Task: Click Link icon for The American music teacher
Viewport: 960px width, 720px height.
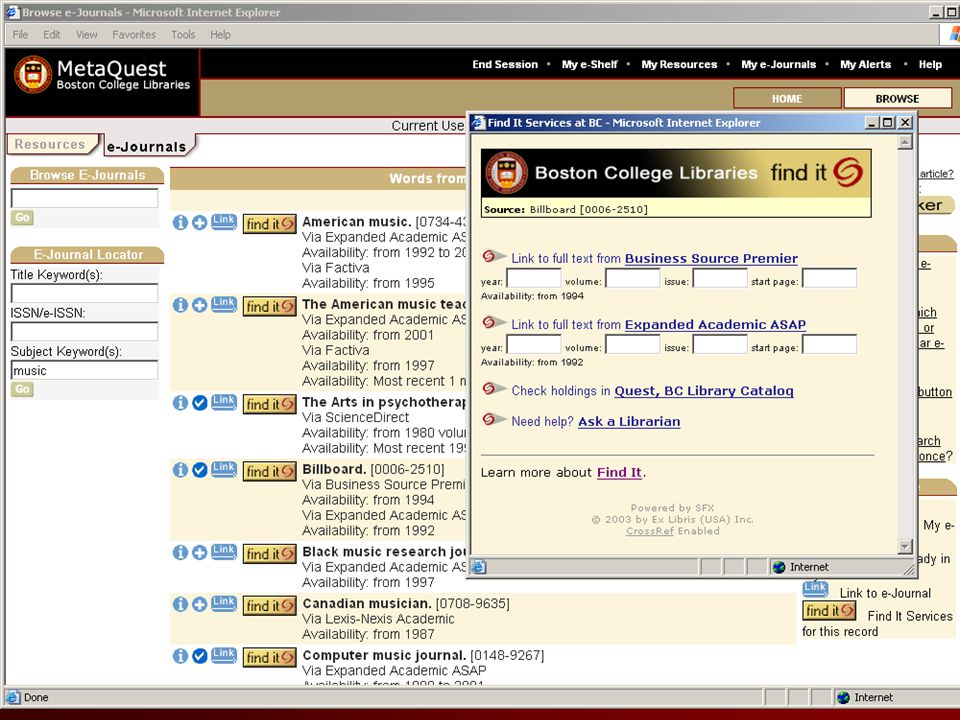Action: coord(224,304)
